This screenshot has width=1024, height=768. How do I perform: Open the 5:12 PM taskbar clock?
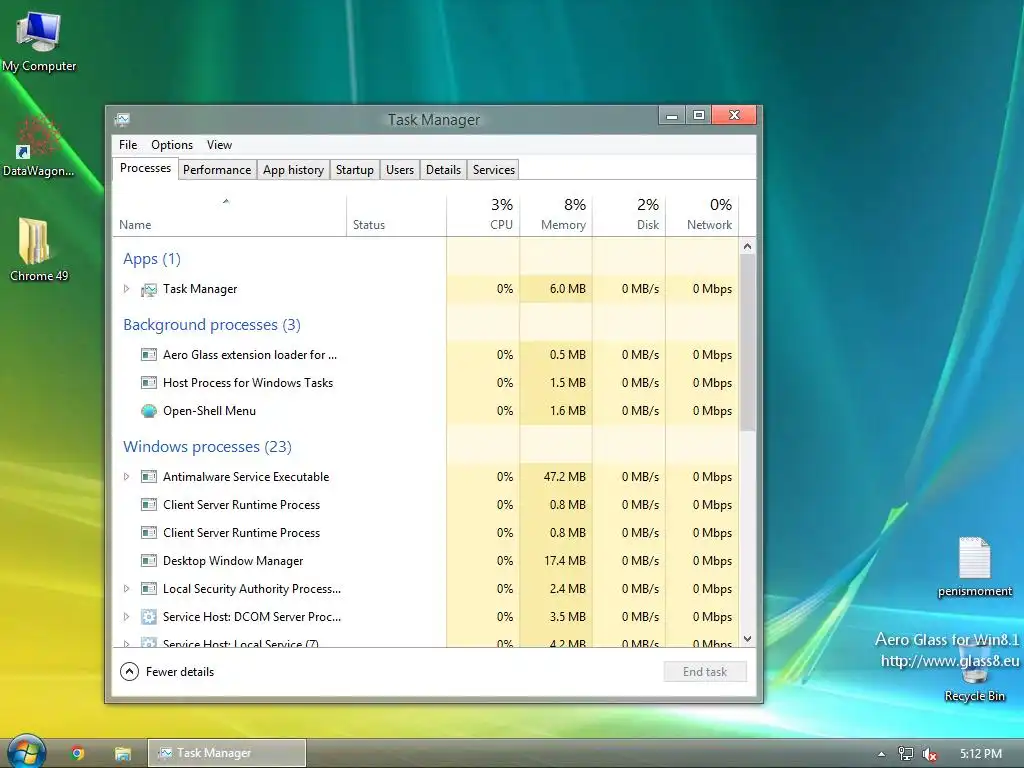(x=980, y=754)
